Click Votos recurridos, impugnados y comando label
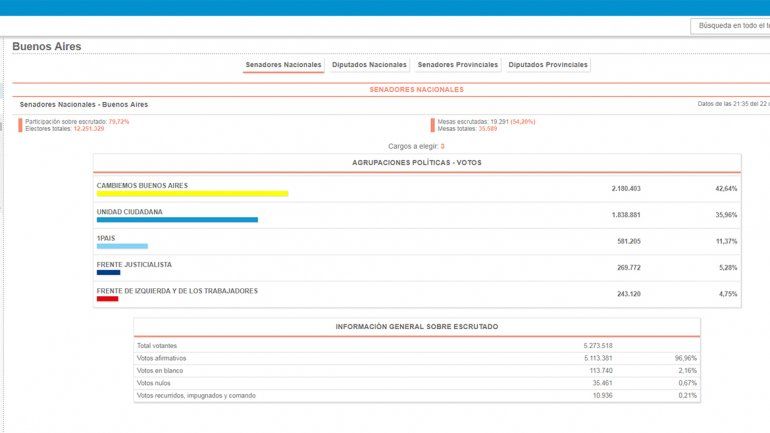Image resolution: width=770 pixels, height=433 pixels. (196, 396)
